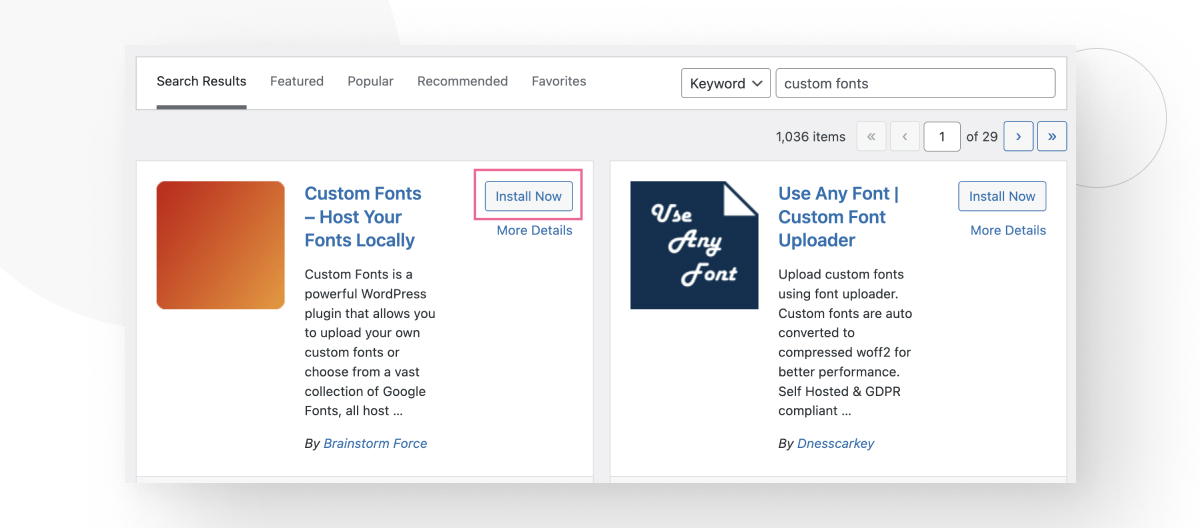This screenshot has height=528, width=1200.
Task: Switch to the Popular tab
Action: pyautogui.click(x=370, y=81)
